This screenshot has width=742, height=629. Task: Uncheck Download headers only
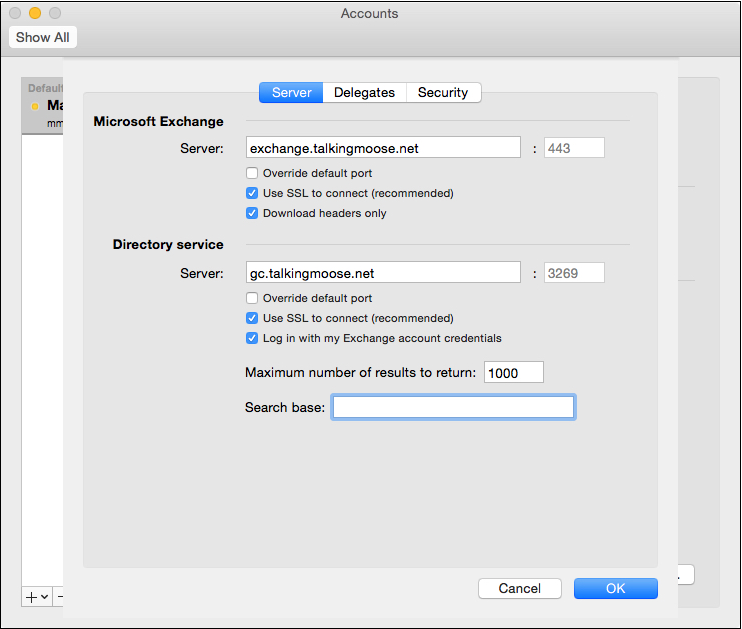[x=252, y=213]
